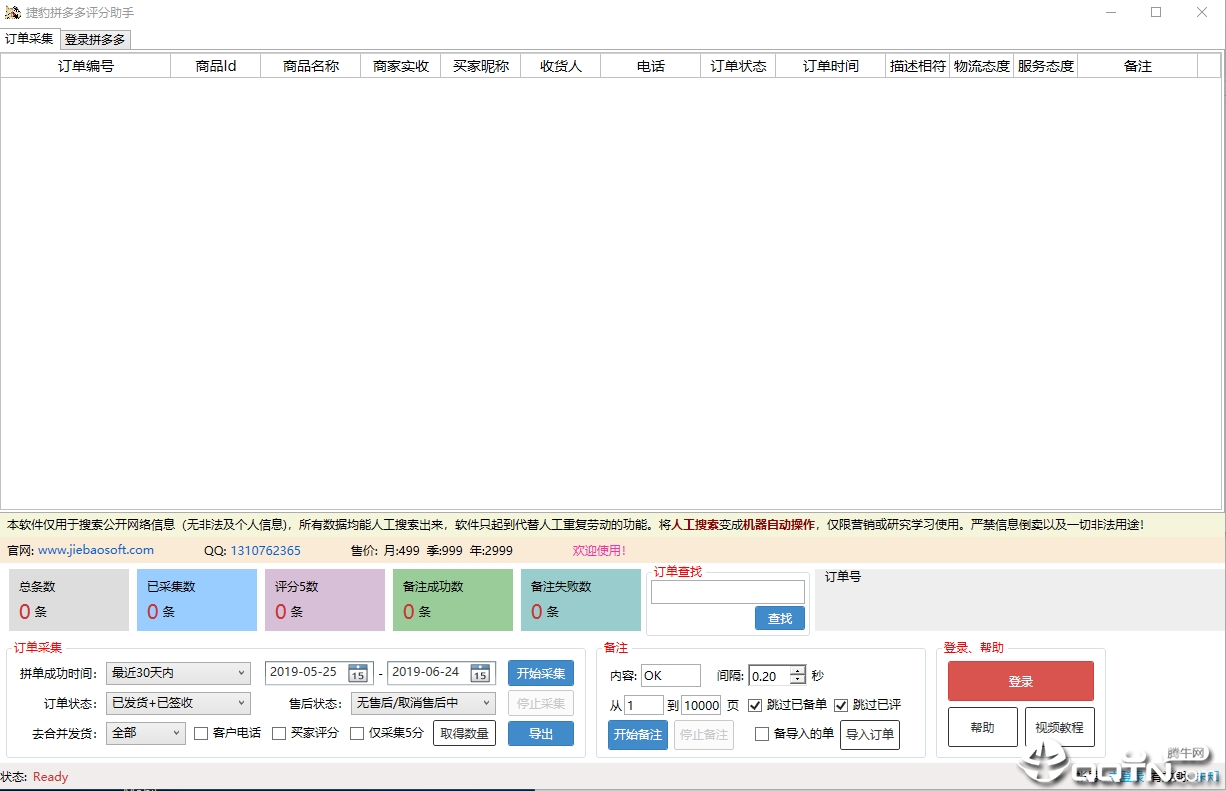Switch to 订单采集 tab
Screen dimensions: 1226x791
[29, 39]
